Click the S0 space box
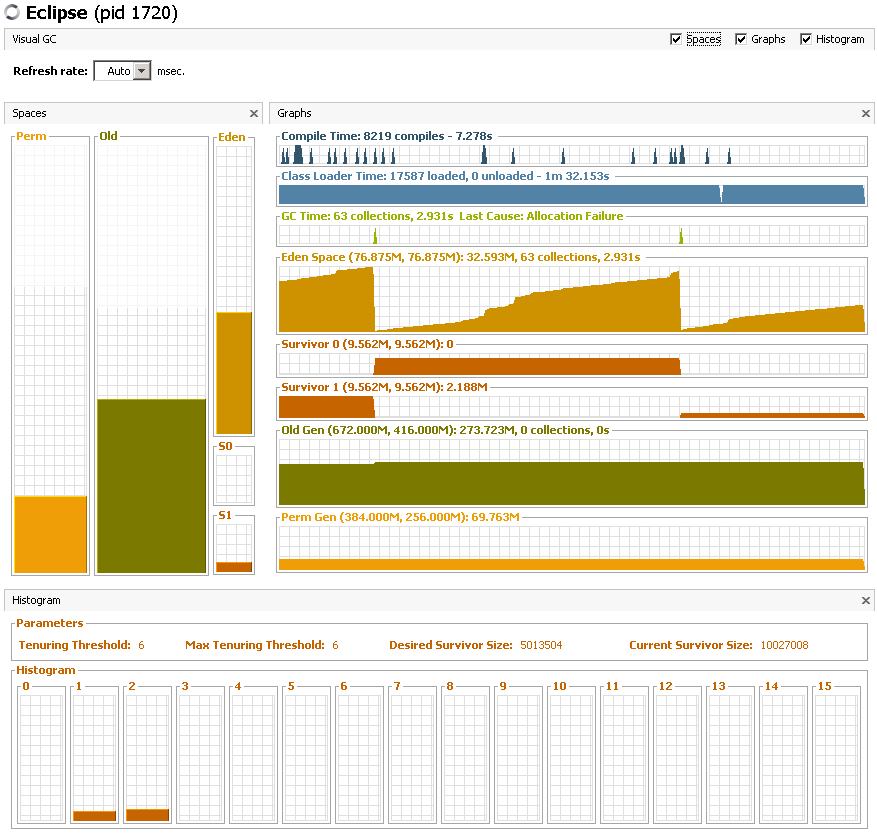The width and height of the screenshot is (877, 834). pos(234,479)
